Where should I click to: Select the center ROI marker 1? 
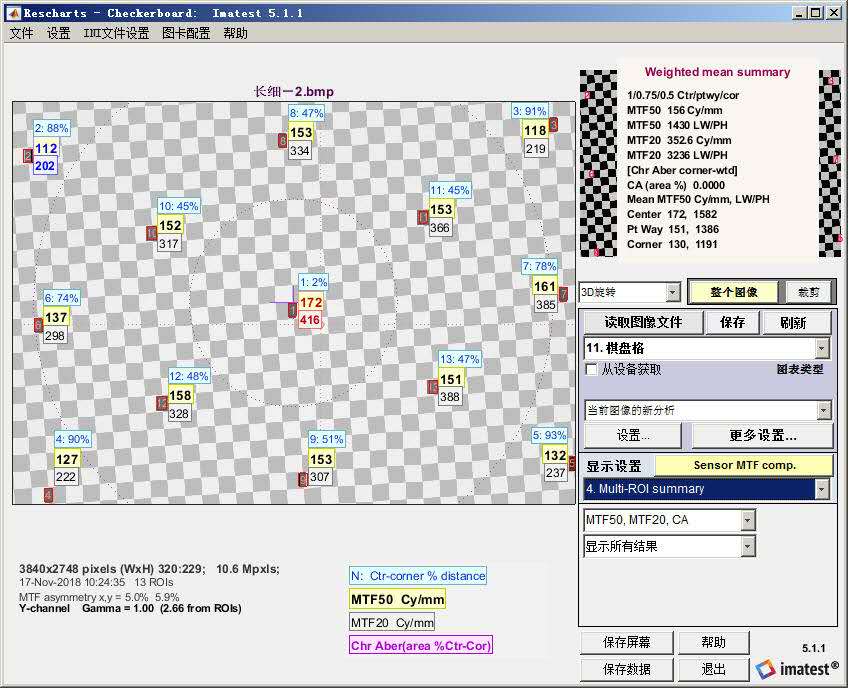(x=293, y=312)
